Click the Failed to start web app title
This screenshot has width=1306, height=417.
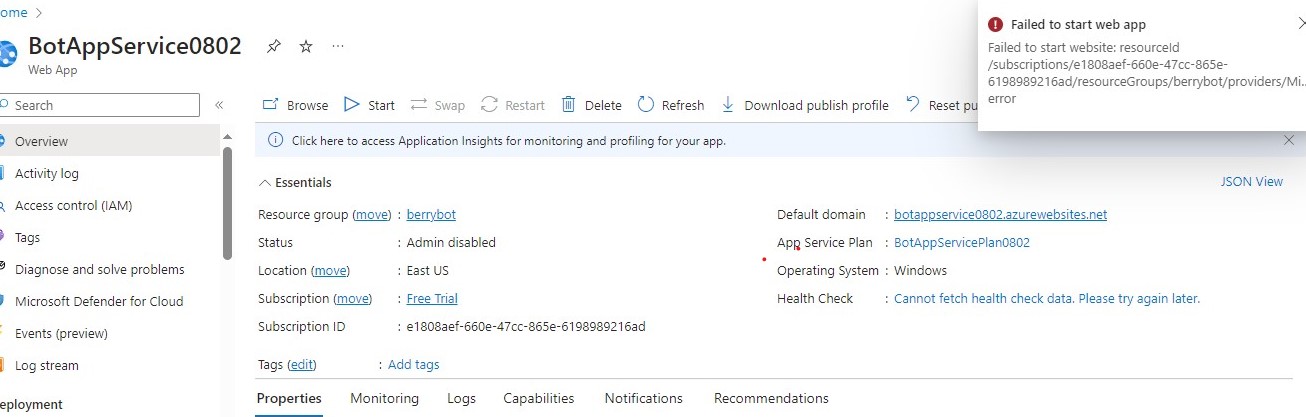[x=1078, y=25]
